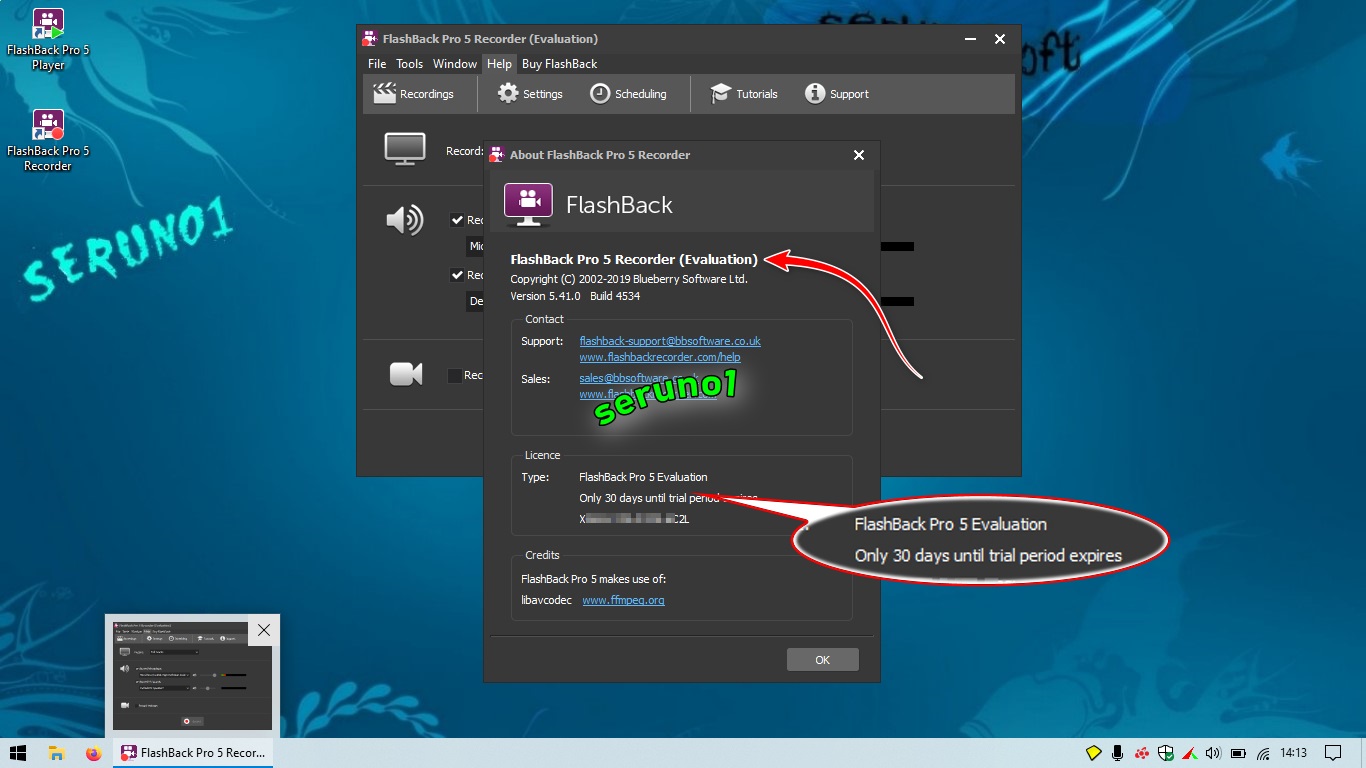Toggle the first sound recording checkbox
Screen dimensions: 1366x768
tap(457, 220)
